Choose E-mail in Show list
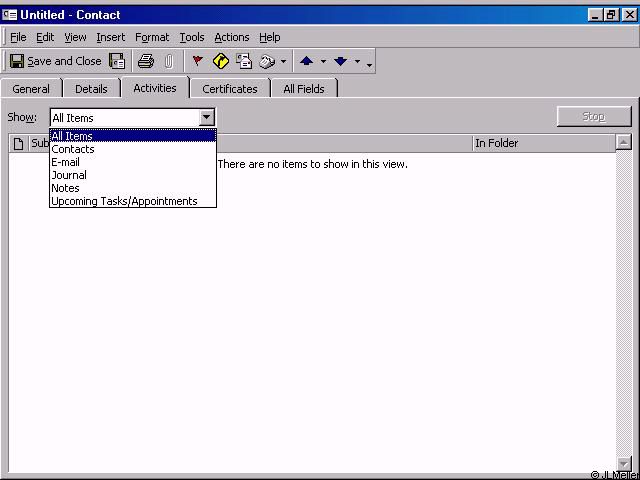This screenshot has height=480, width=640. coord(133,162)
